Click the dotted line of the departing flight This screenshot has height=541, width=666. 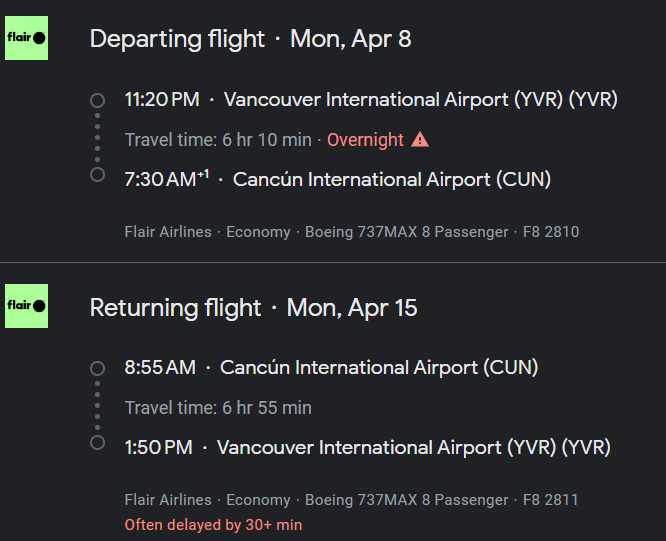(97, 138)
